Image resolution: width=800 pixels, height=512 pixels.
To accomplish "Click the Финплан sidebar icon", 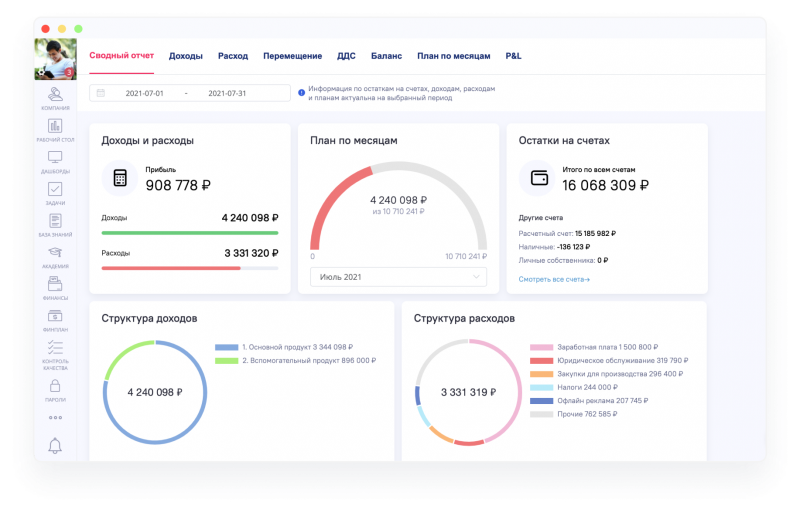I will (x=55, y=317).
